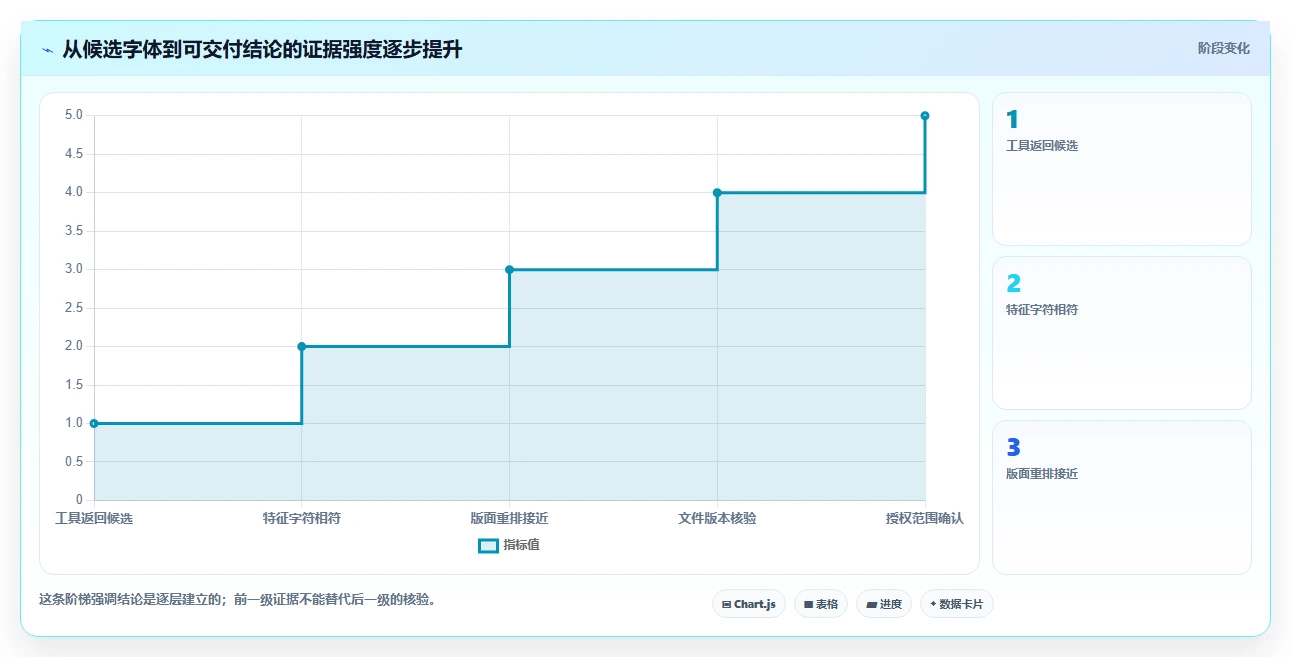1291x657 pixels.
Task: Click the 进度 tag
Action: pyautogui.click(x=884, y=604)
